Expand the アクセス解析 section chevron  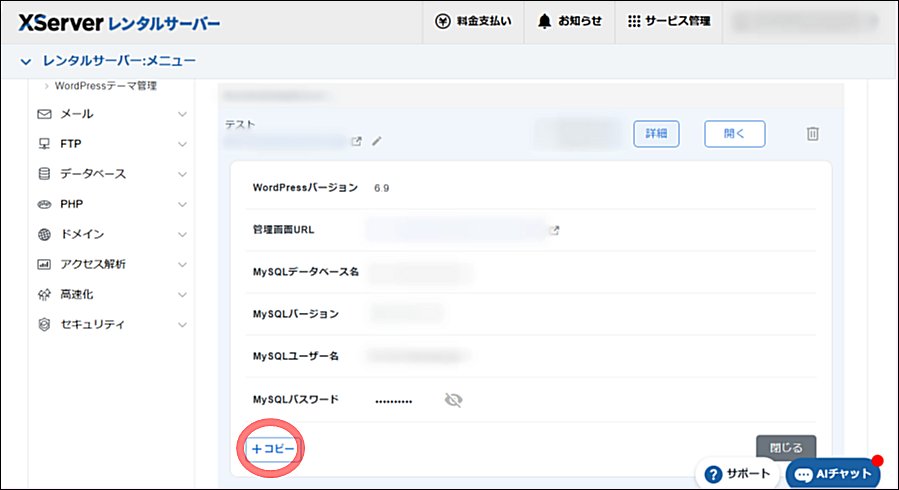(182, 264)
